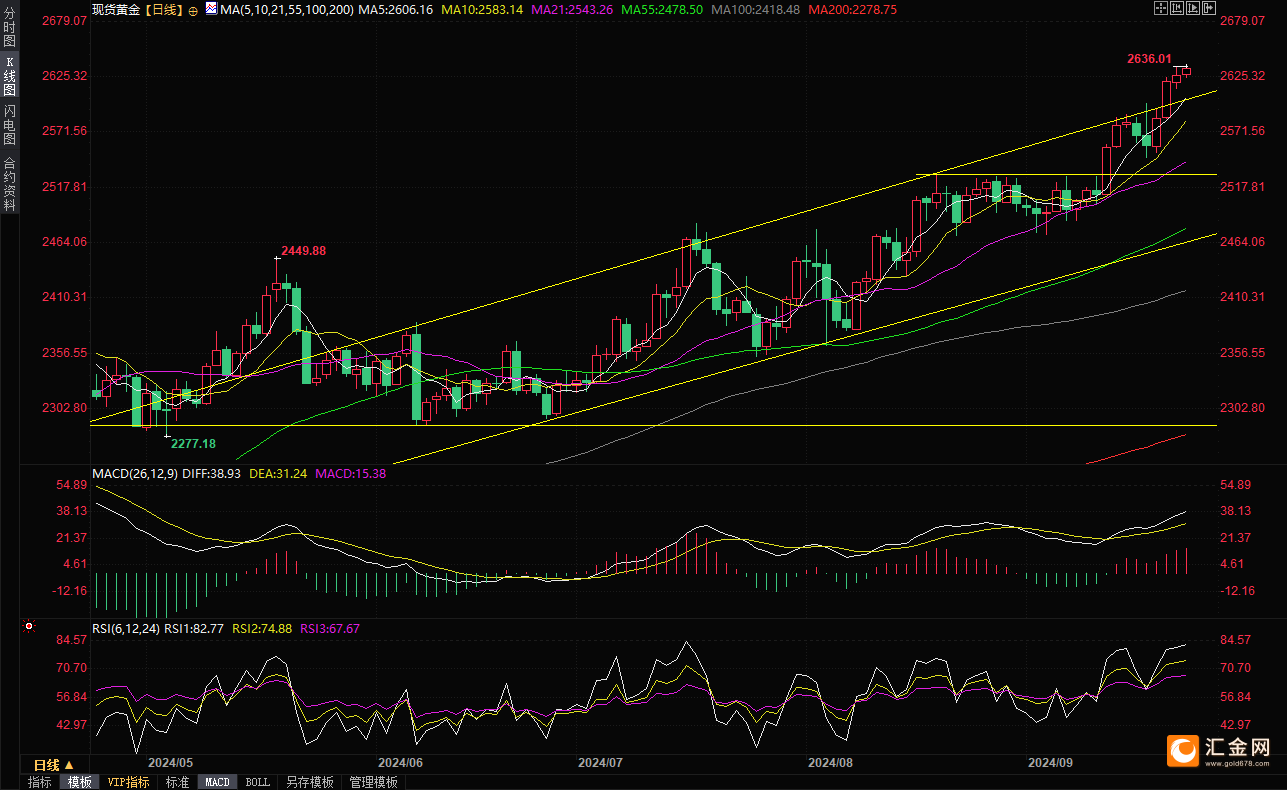This screenshot has height=790, width=1287.
Task: Click the 2024/07 date axis label
Action: point(600,762)
